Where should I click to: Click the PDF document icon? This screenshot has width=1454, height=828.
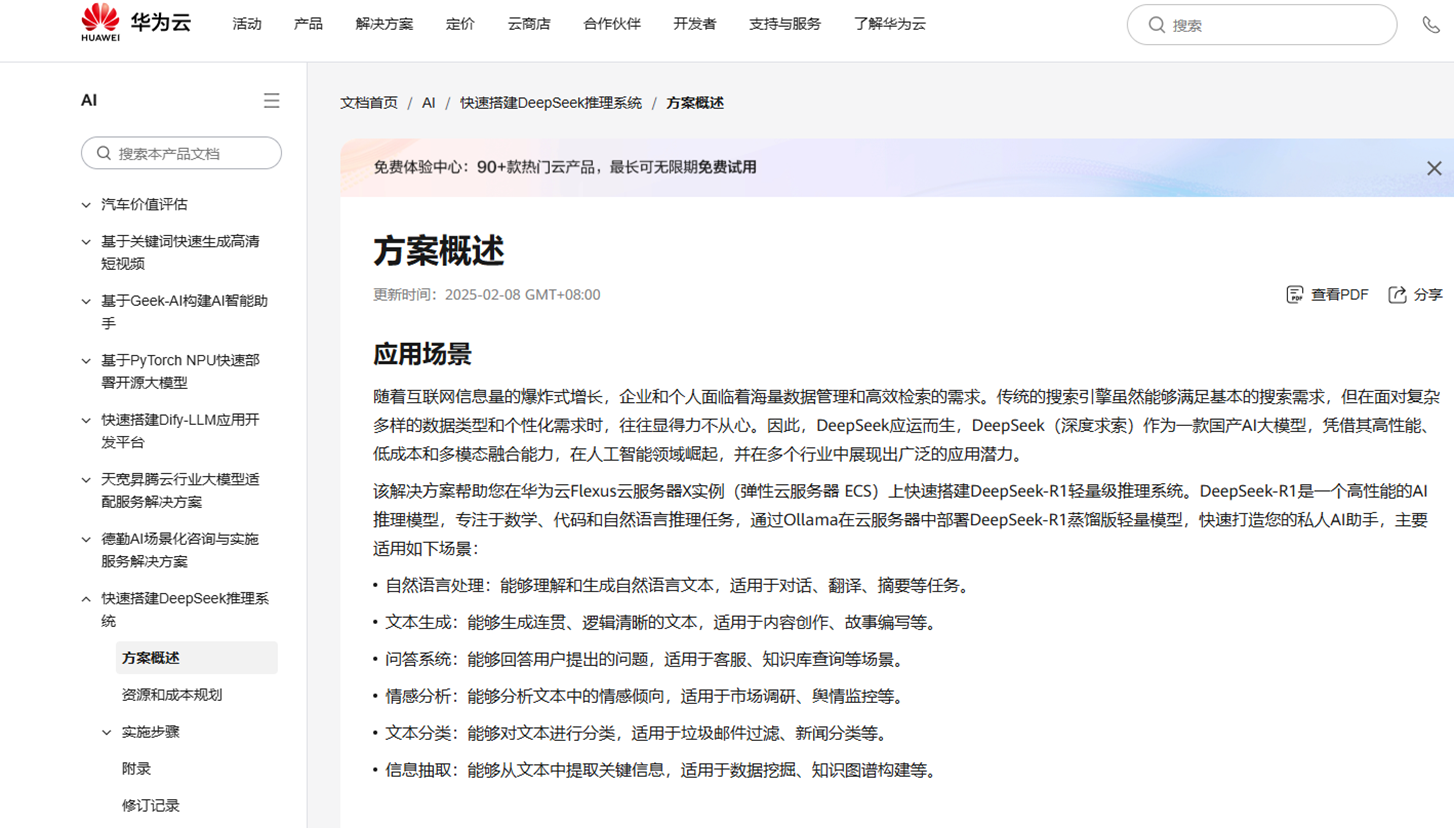(1295, 294)
